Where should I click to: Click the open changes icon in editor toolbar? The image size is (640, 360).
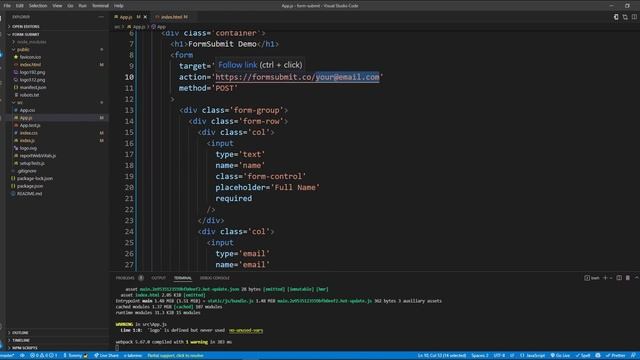(616, 17)
